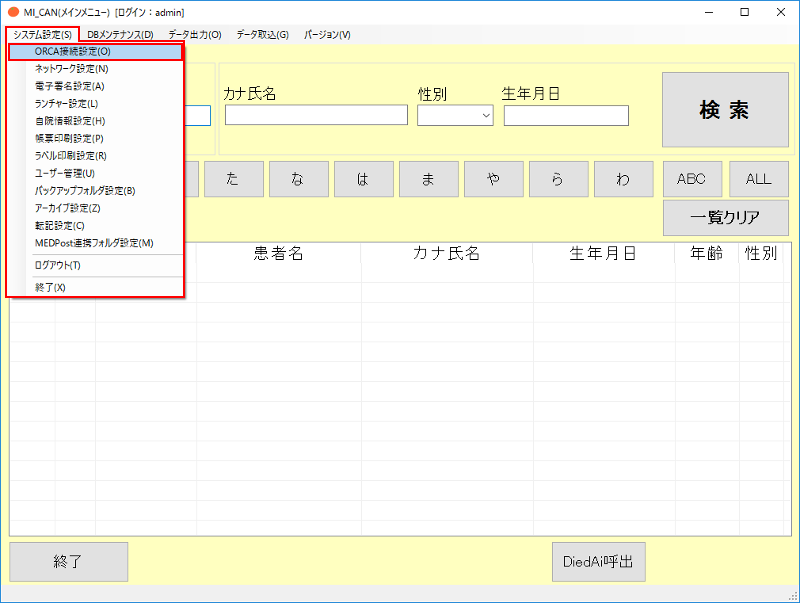Click the 生年月日 input field
The height and width of the screenshot is (603, 800).
(x=566, y=116)
